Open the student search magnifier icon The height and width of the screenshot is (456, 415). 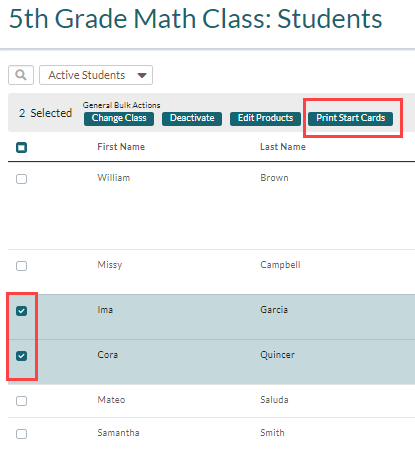(x=21, y=75)
